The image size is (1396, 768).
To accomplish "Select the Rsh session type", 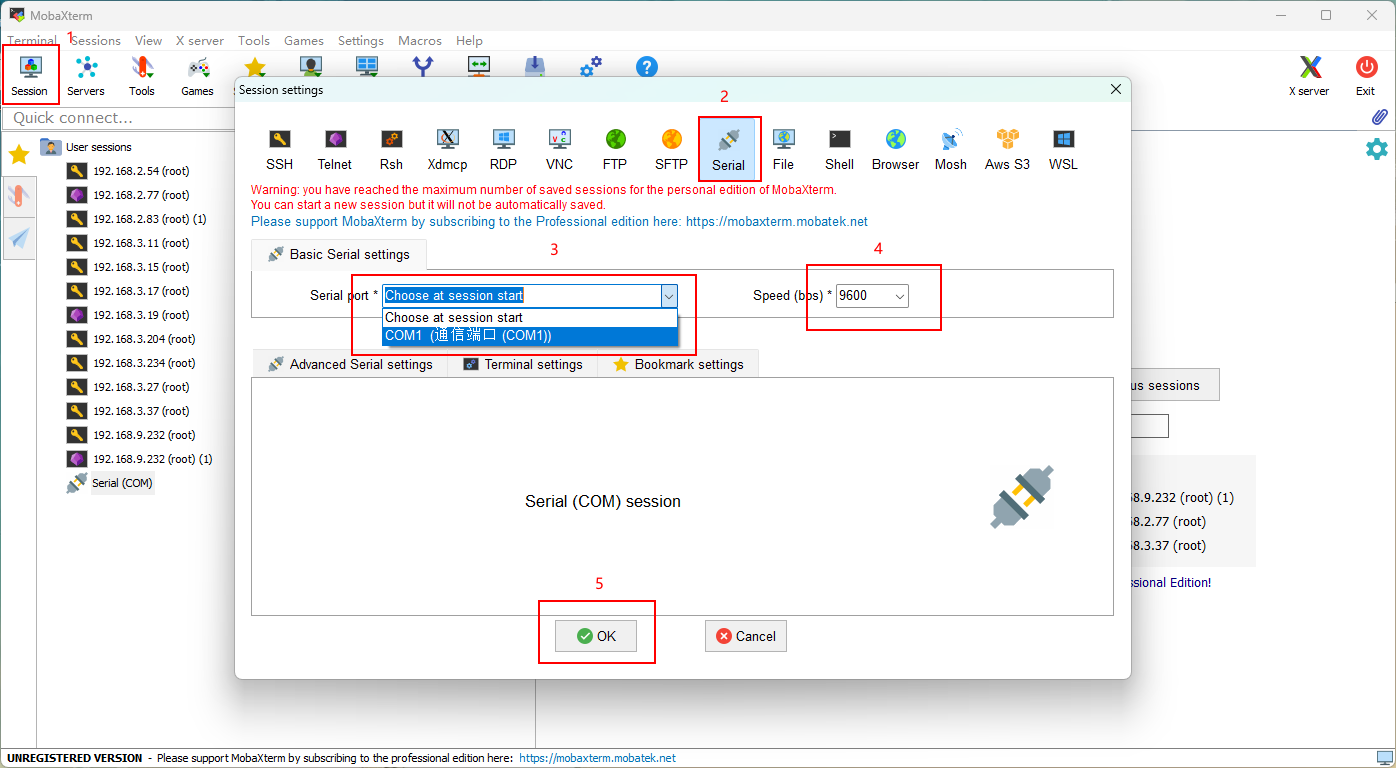I will [391, 149].
